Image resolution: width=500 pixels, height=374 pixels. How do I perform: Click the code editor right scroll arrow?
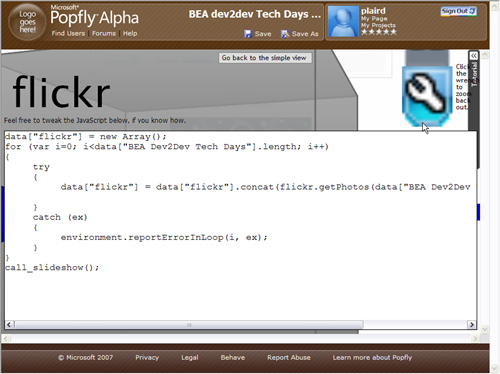point(472,325)
